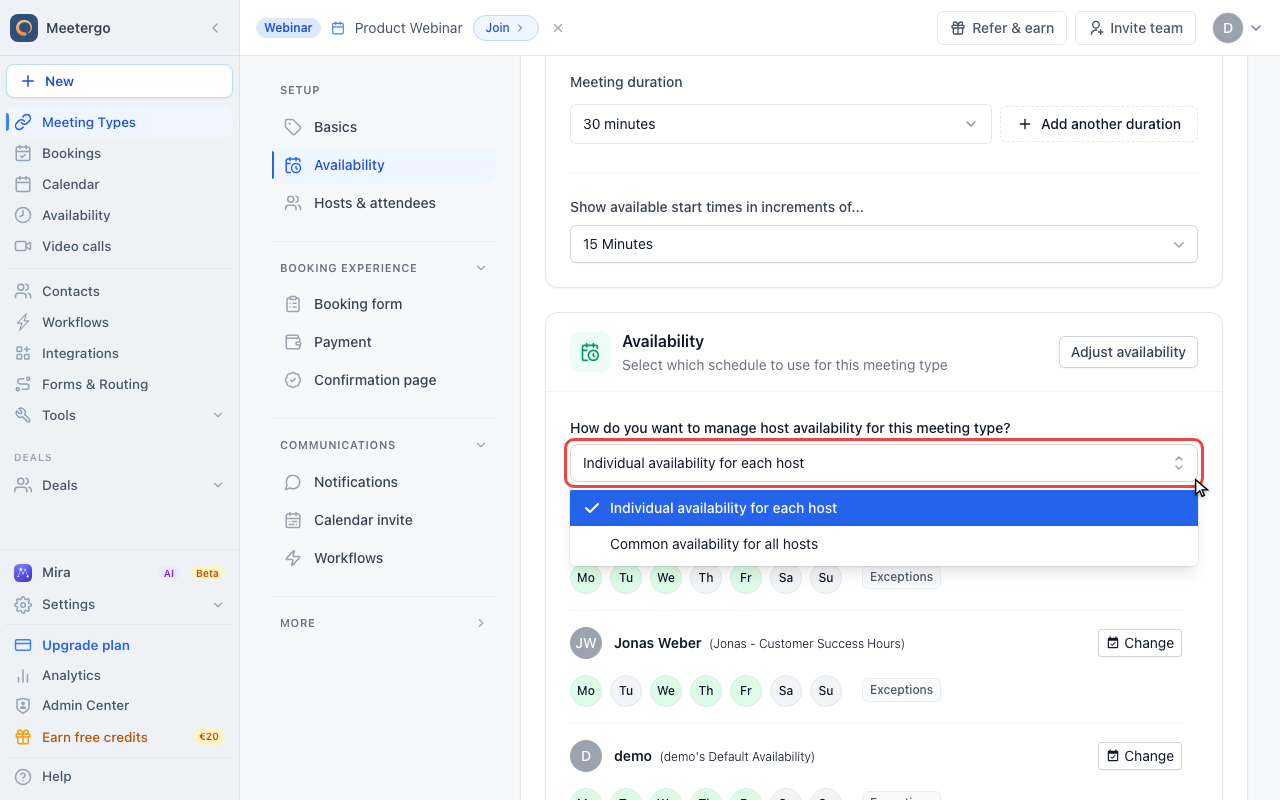Open Video calls camera icon
1280x800 pixels.
pos(23,246)
